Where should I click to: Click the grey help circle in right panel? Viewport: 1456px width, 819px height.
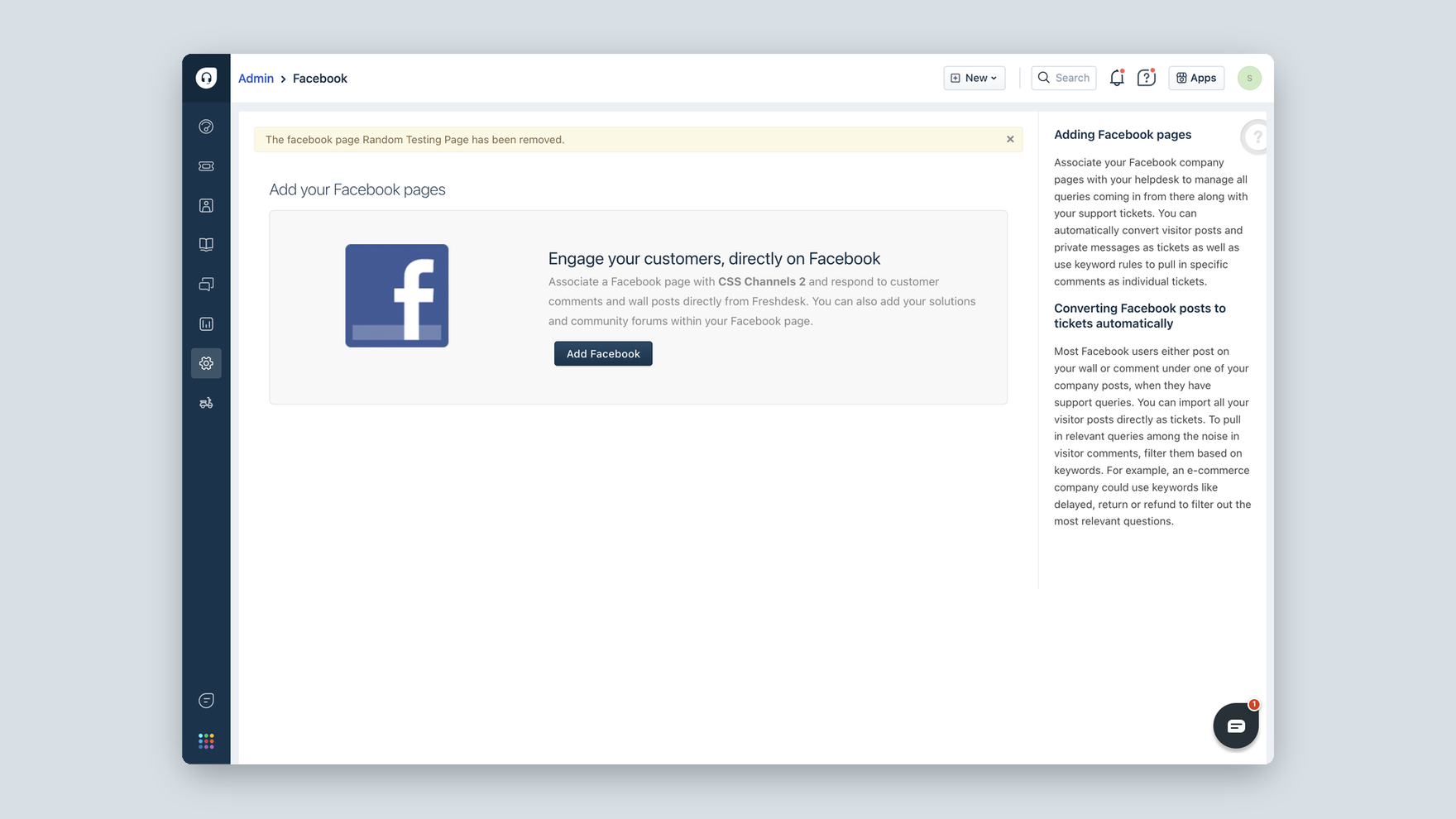[1256, 137]
